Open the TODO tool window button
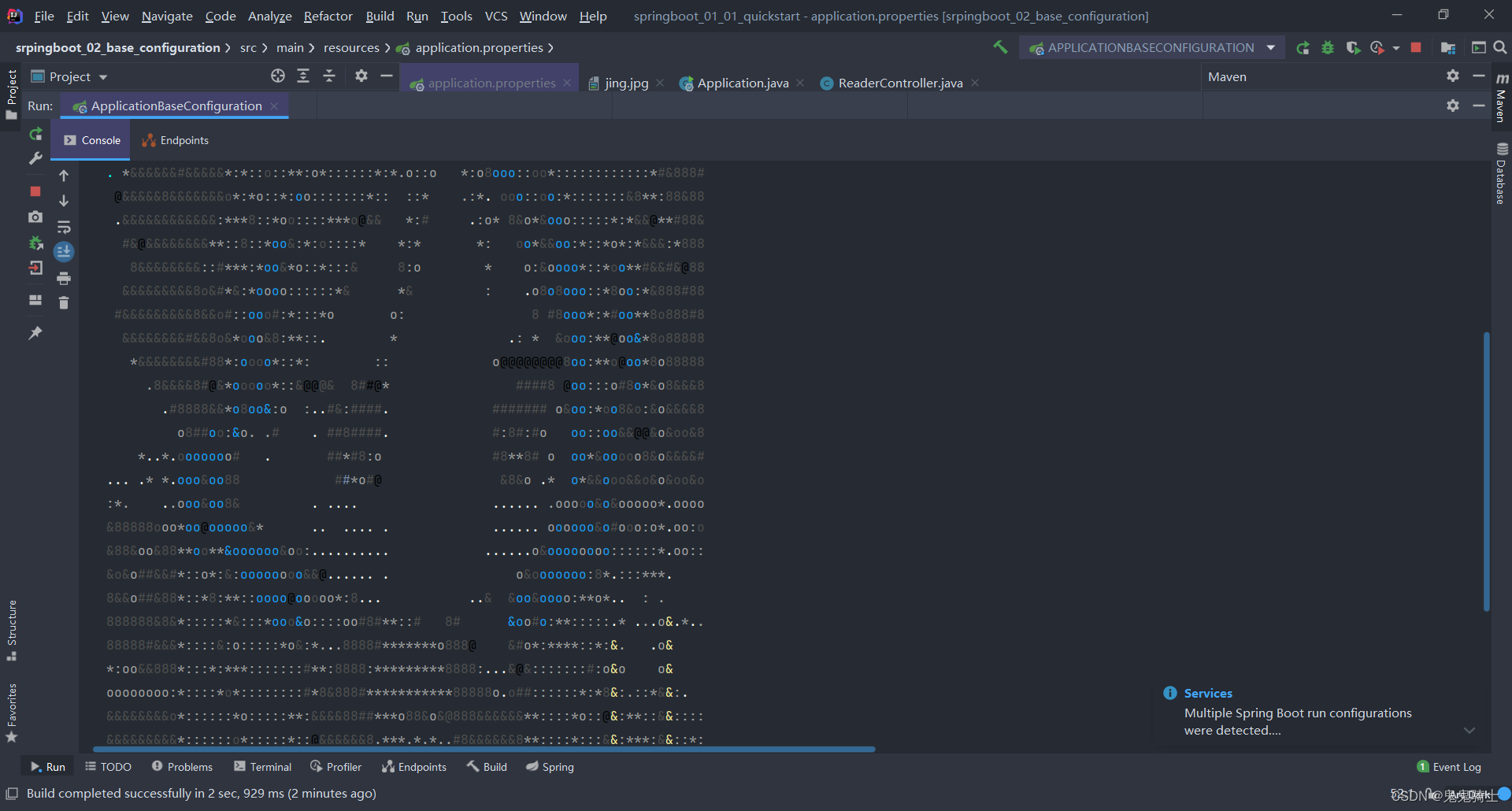The image size is (1512, 811). click(x=108, y=767)
